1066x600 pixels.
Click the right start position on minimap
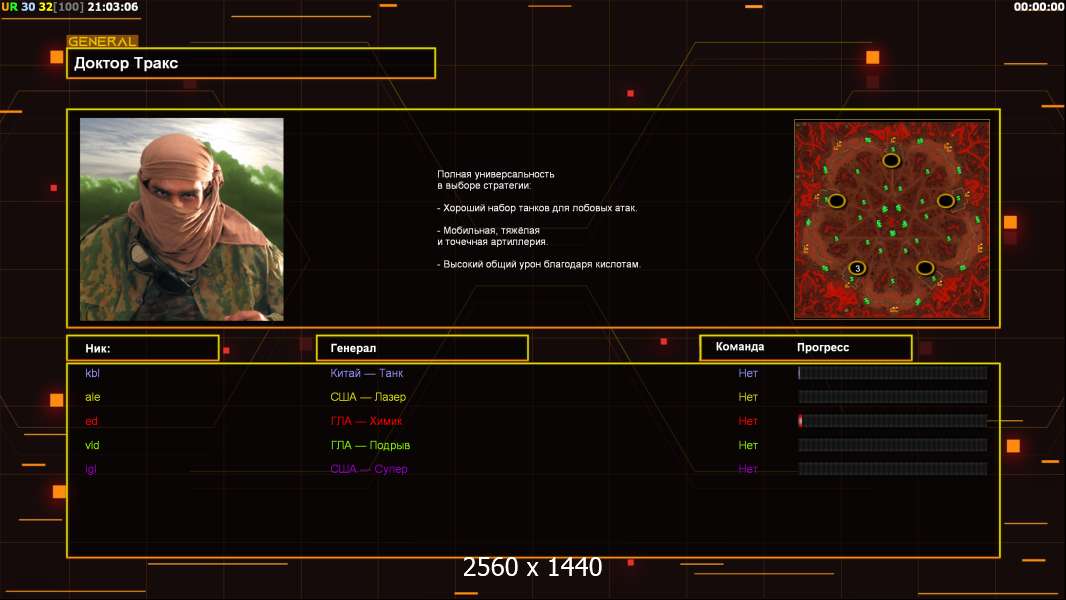[945, 201]
